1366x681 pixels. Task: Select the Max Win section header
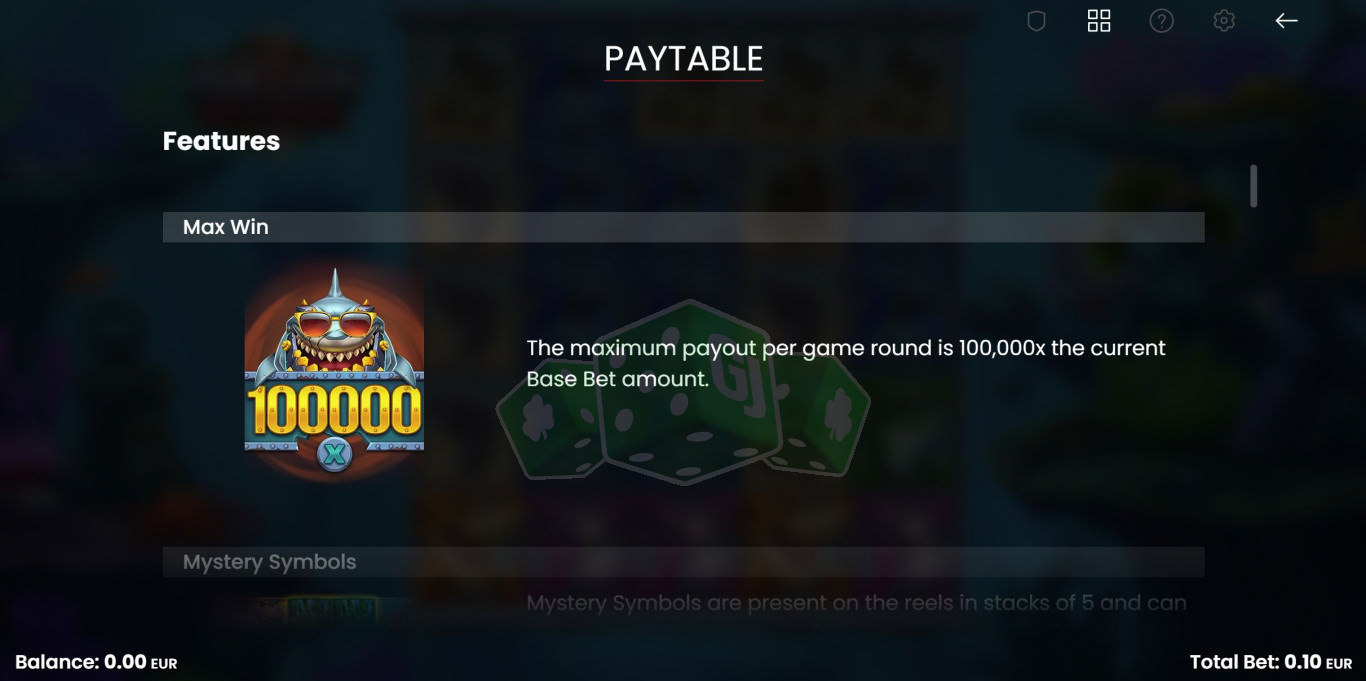(x=683, y=227)
